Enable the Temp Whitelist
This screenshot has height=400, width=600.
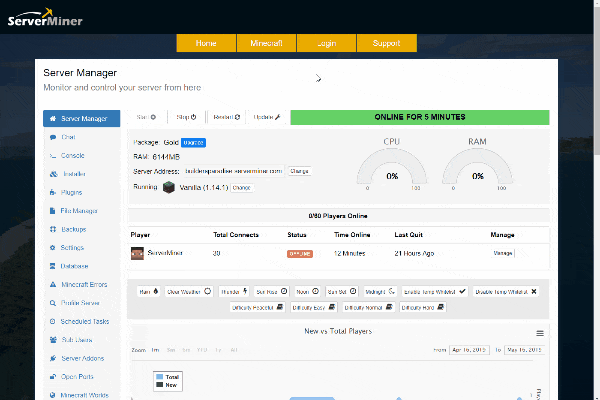(435, 292)
